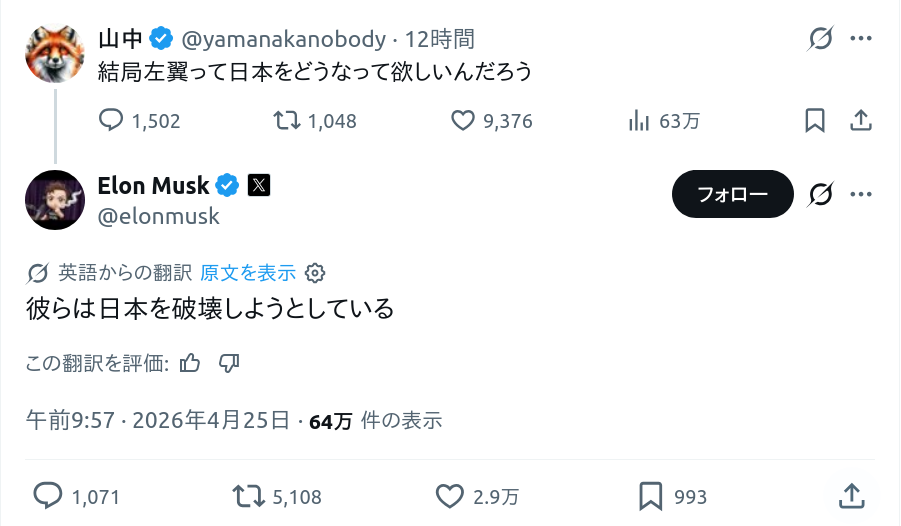Reply to 山中's post with 1,502 replies
Image resolution: width=901 pixels, height=526 pixels.
(x=111, y=121)
